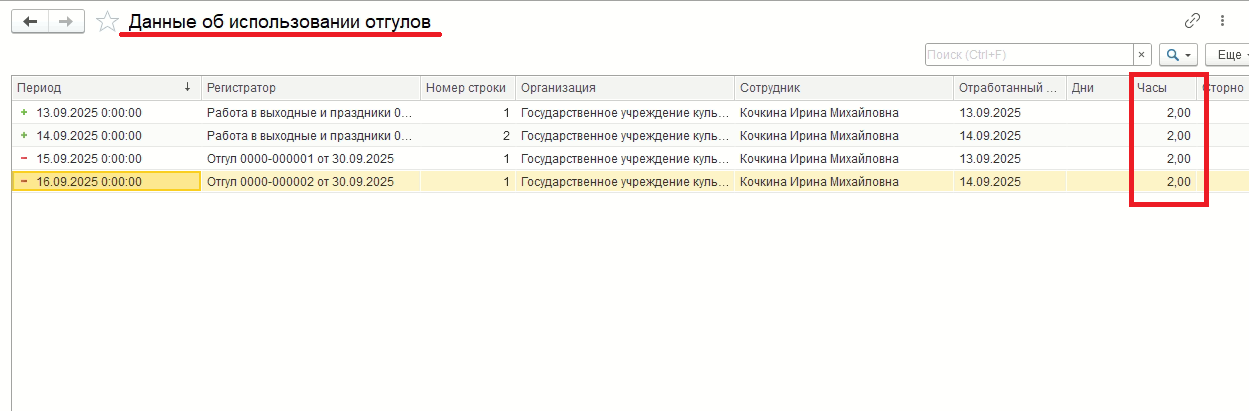
Task: Click the red minus icon in the 16.09.2025 row
Action: tap(24, 181)
